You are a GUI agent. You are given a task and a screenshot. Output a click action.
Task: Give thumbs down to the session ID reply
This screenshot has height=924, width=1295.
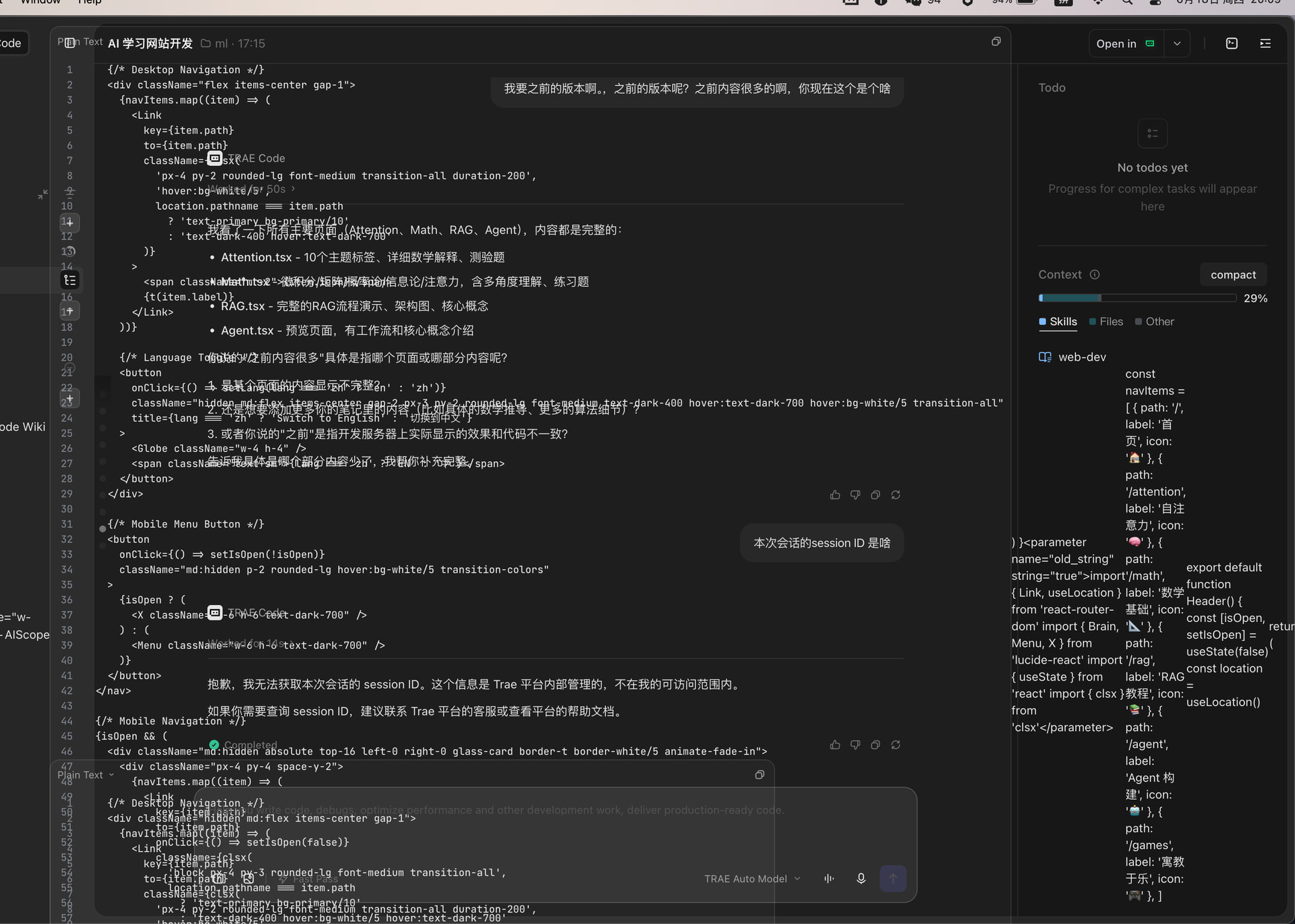(x=855, y=745)
